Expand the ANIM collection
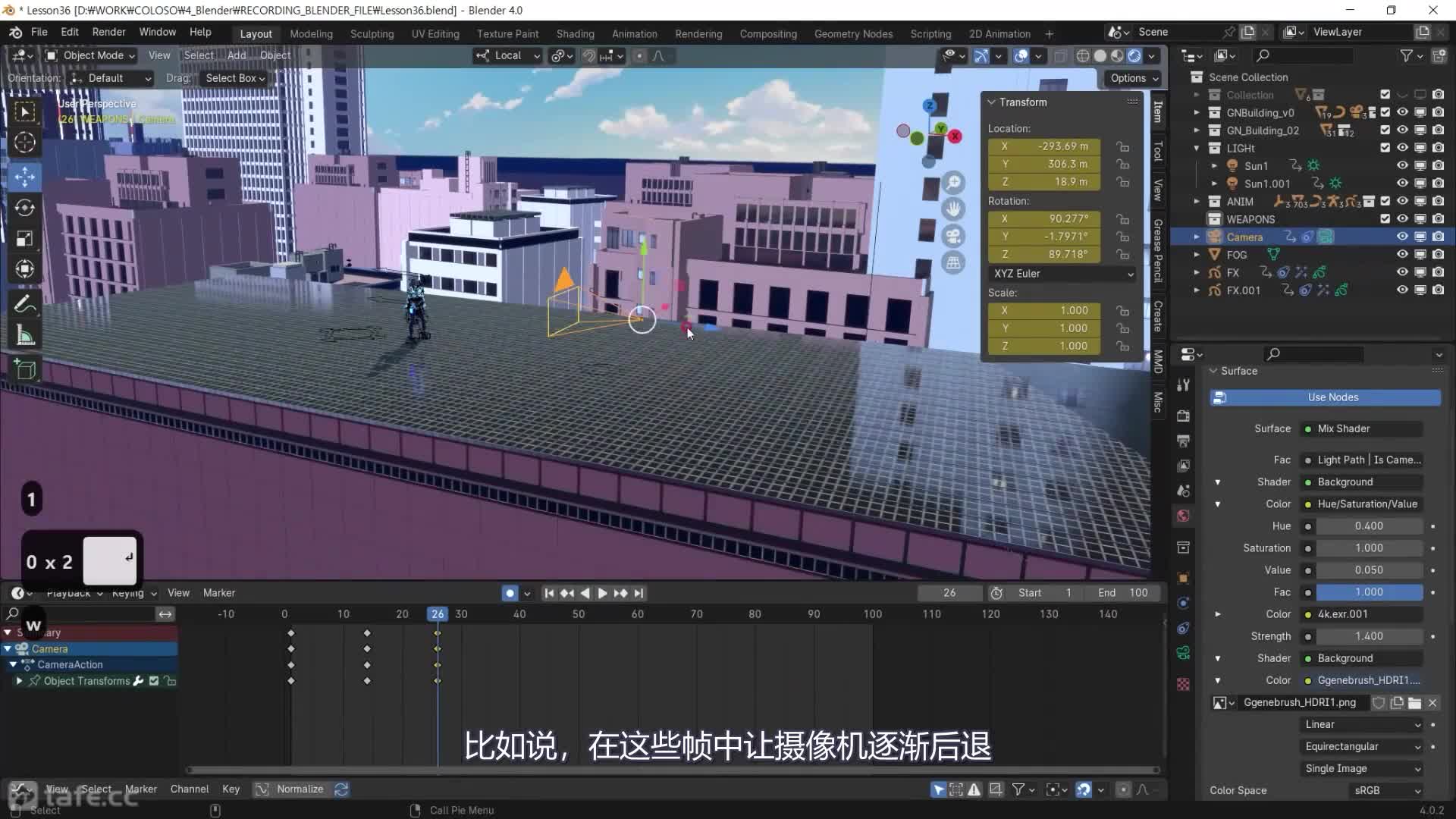1456x819 pixels. pyautogui.click(x=1197, y=202)
